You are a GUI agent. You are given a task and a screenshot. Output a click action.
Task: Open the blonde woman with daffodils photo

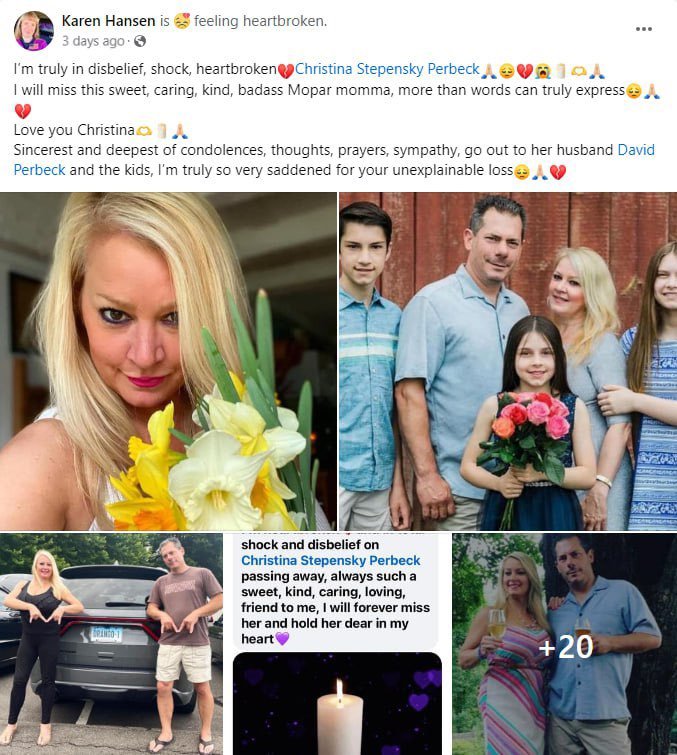[x=168, y=361]
